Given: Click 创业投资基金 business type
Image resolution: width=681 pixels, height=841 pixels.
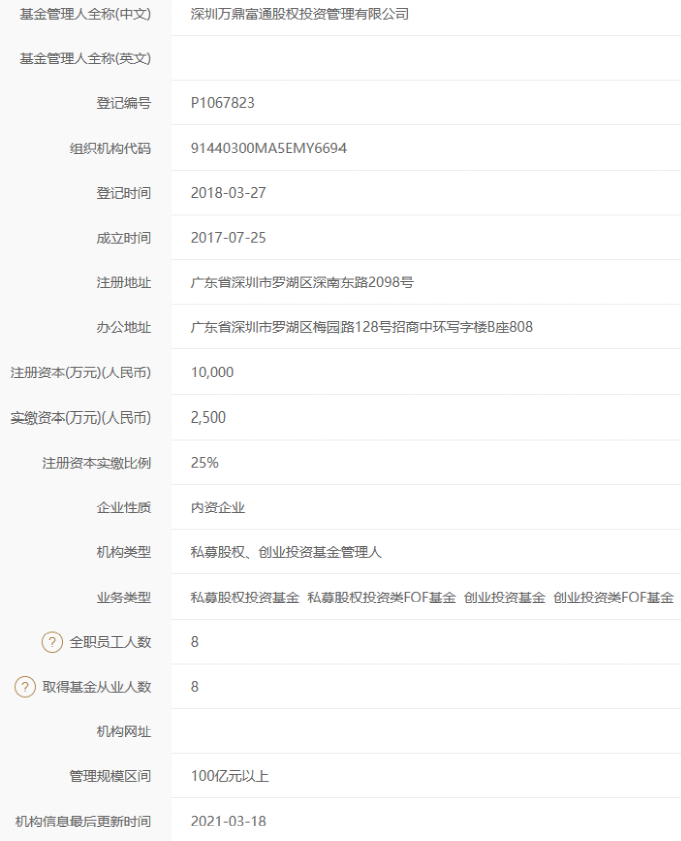Looking at the screenshot, I should [x=504, y=597].
